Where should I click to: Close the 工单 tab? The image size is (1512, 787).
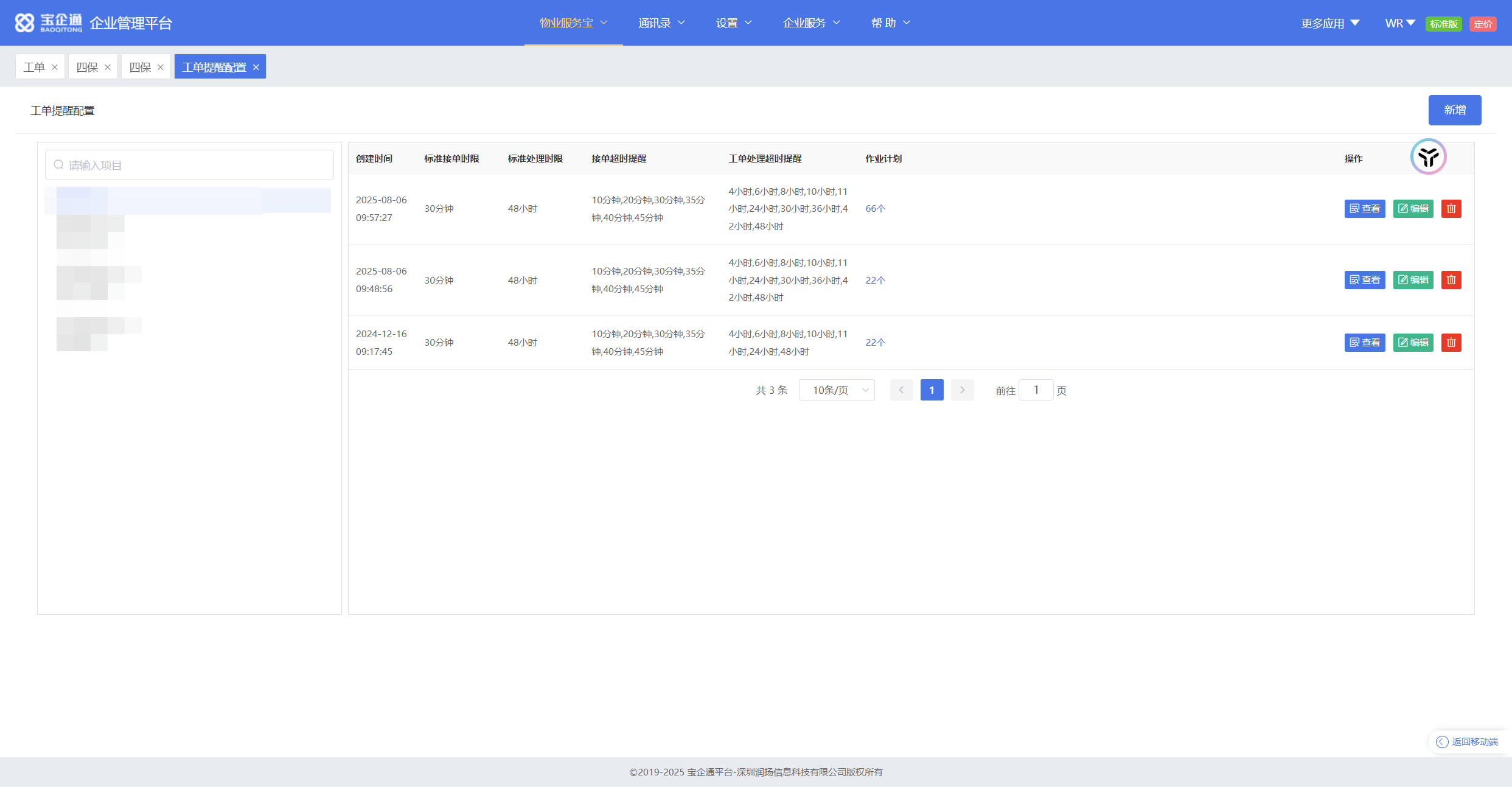pyautogui.click(x=55, y=68)
